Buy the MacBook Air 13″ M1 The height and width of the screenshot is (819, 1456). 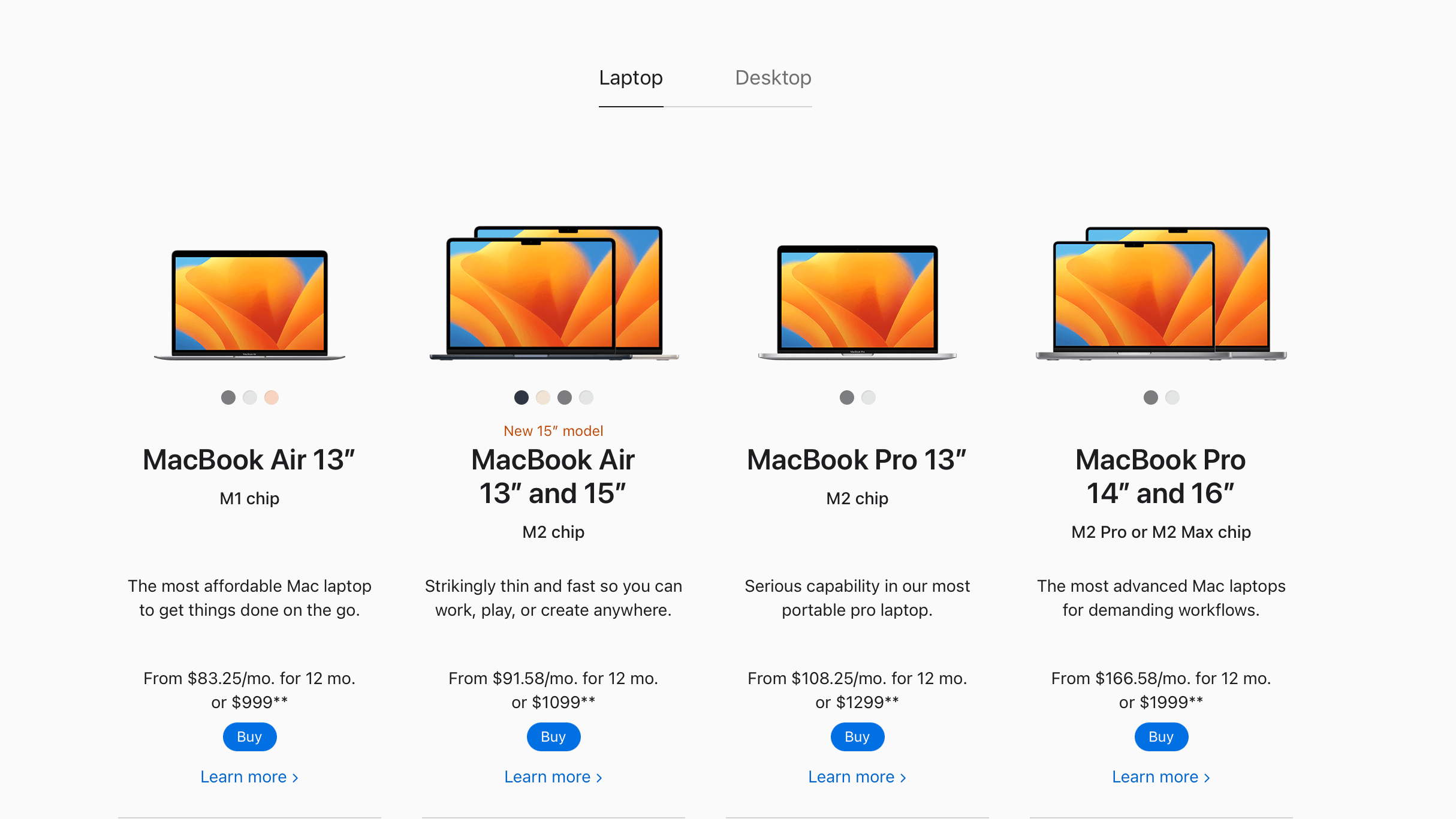(249, 737)
